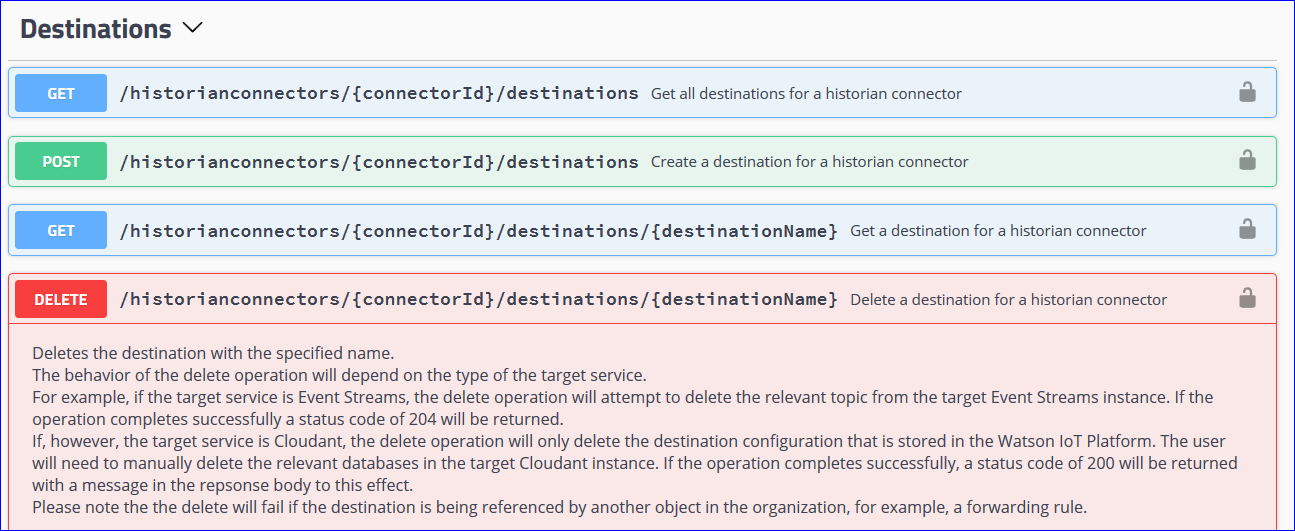Click GET badge for single destination endpoint
This screenshot has width=1295, height=531.
pyautogui.click(x=61, y=230)
